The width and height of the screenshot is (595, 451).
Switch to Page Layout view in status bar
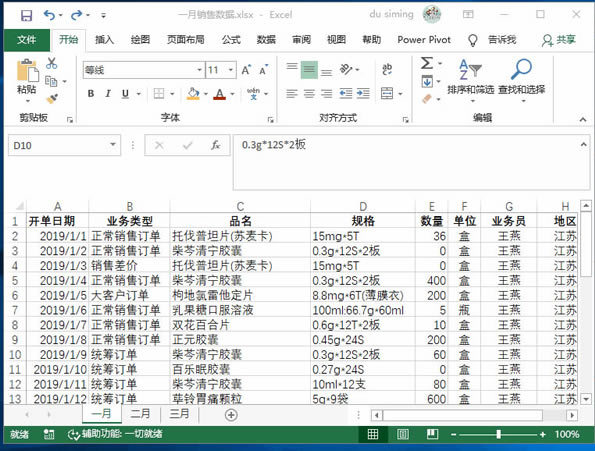pyautogui.click(x=402, y=434)
